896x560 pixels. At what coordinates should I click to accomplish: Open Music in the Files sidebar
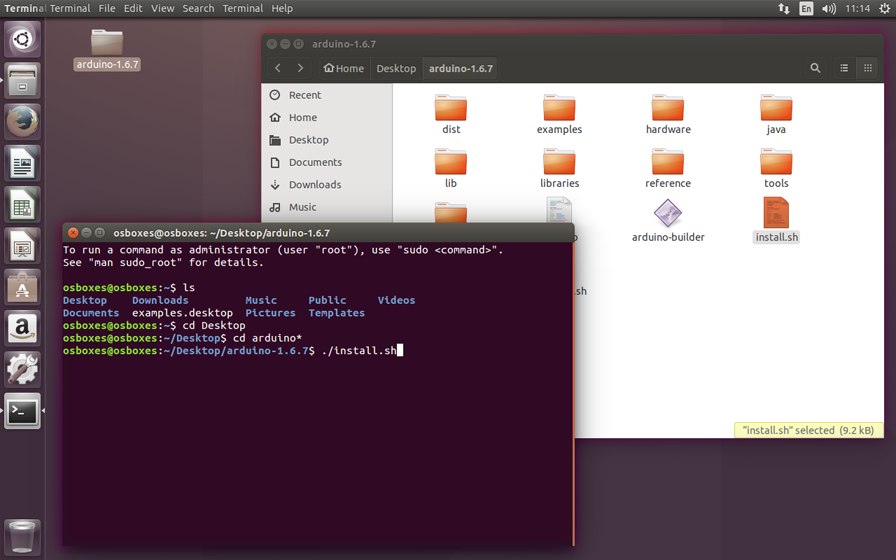(x=327, y=207)
